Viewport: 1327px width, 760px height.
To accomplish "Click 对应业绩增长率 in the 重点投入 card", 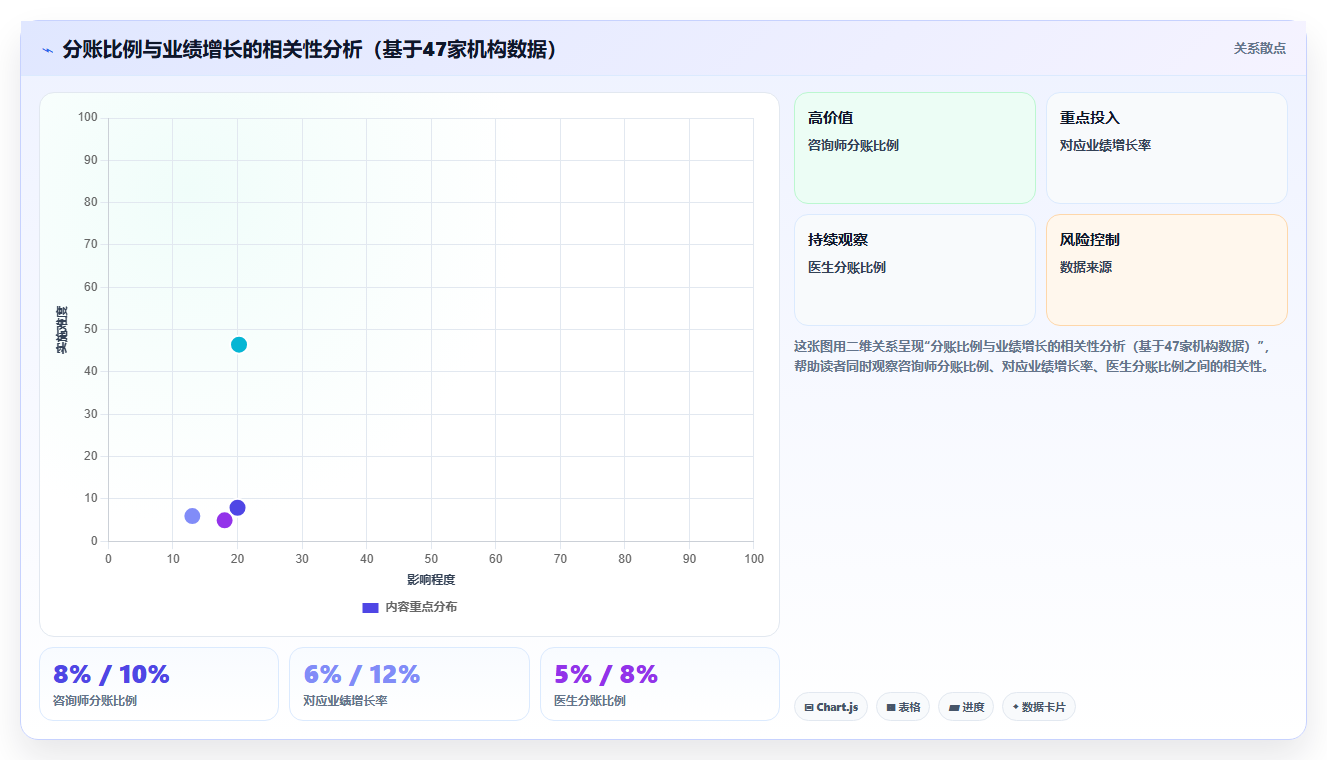I will coord(1105,145).
